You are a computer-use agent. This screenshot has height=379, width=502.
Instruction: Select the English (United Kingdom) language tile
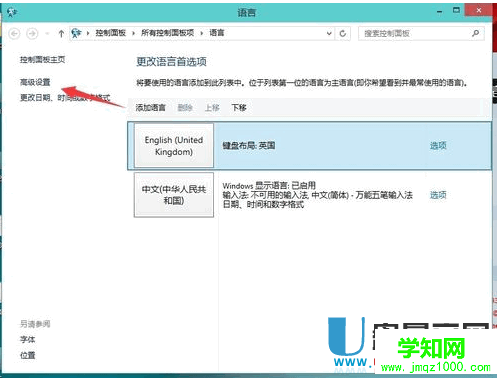(x=174, y=146)
